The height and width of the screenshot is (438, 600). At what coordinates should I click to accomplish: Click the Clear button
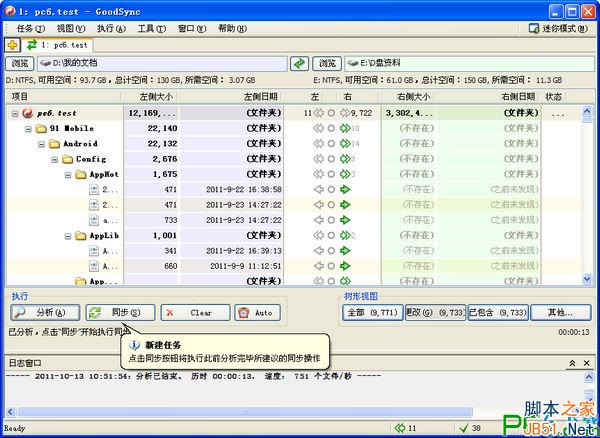pyautogui.click(x=195, y=313)
